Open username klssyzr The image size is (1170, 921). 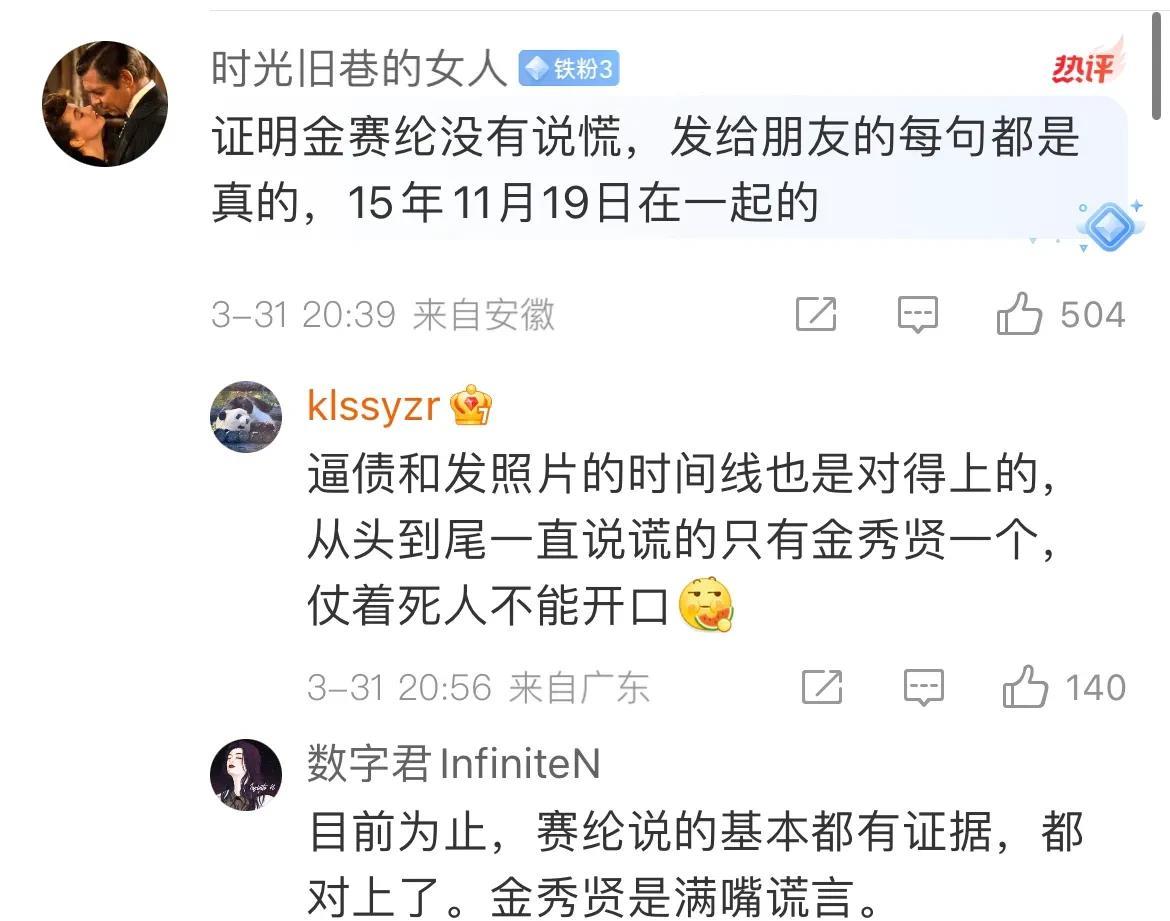tap(373, 406)
